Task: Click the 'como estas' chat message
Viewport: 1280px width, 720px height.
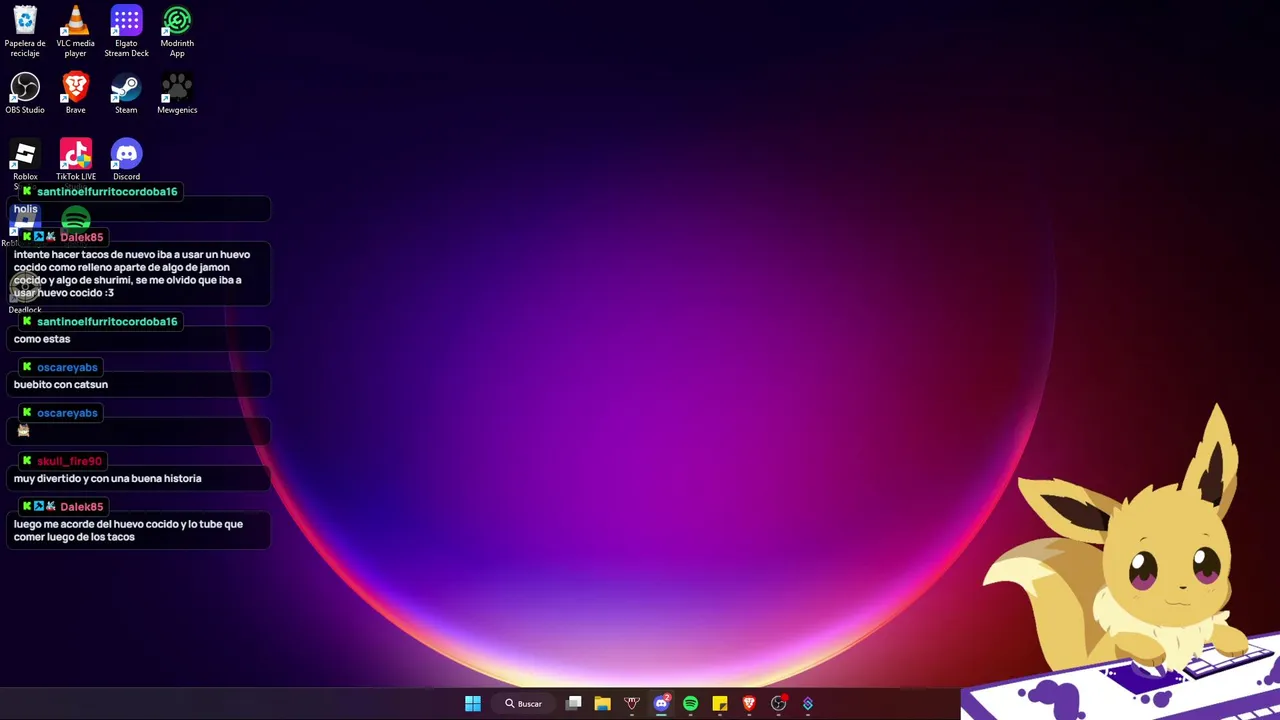Action: point(42,339)
